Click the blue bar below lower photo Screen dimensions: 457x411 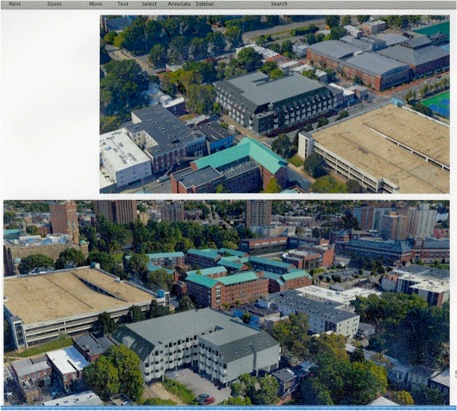pyautogui.click(x=228, y=408)
